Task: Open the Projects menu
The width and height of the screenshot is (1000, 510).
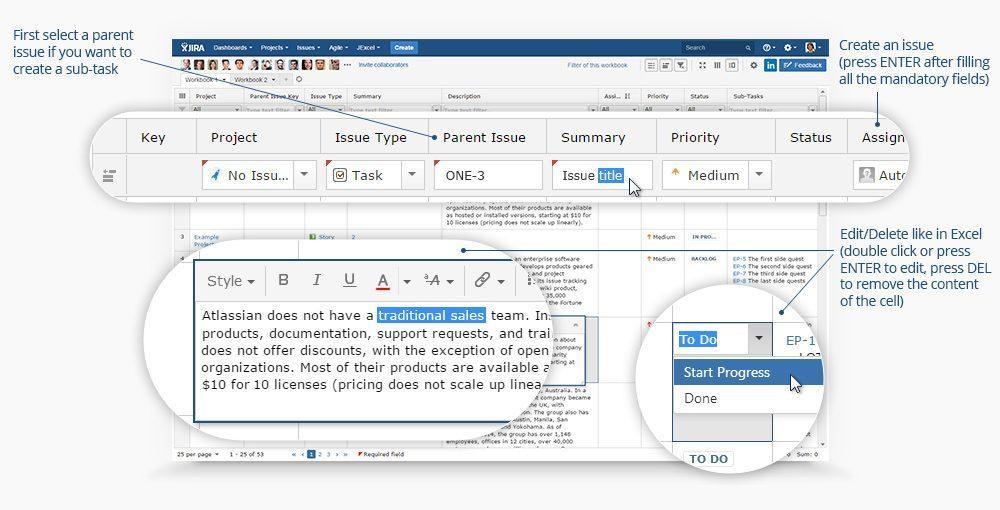Action: [x=274, y=48]
